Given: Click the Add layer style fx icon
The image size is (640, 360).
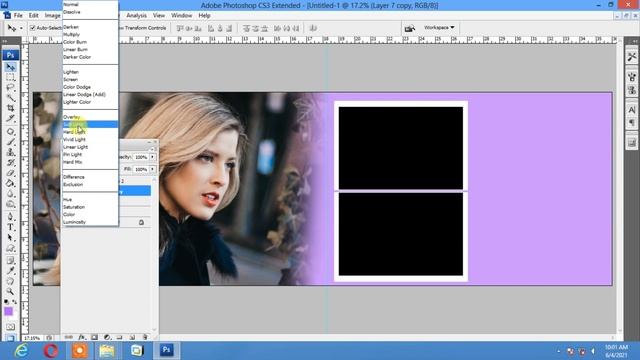Looking at the screenshot, I should point(82,337).
